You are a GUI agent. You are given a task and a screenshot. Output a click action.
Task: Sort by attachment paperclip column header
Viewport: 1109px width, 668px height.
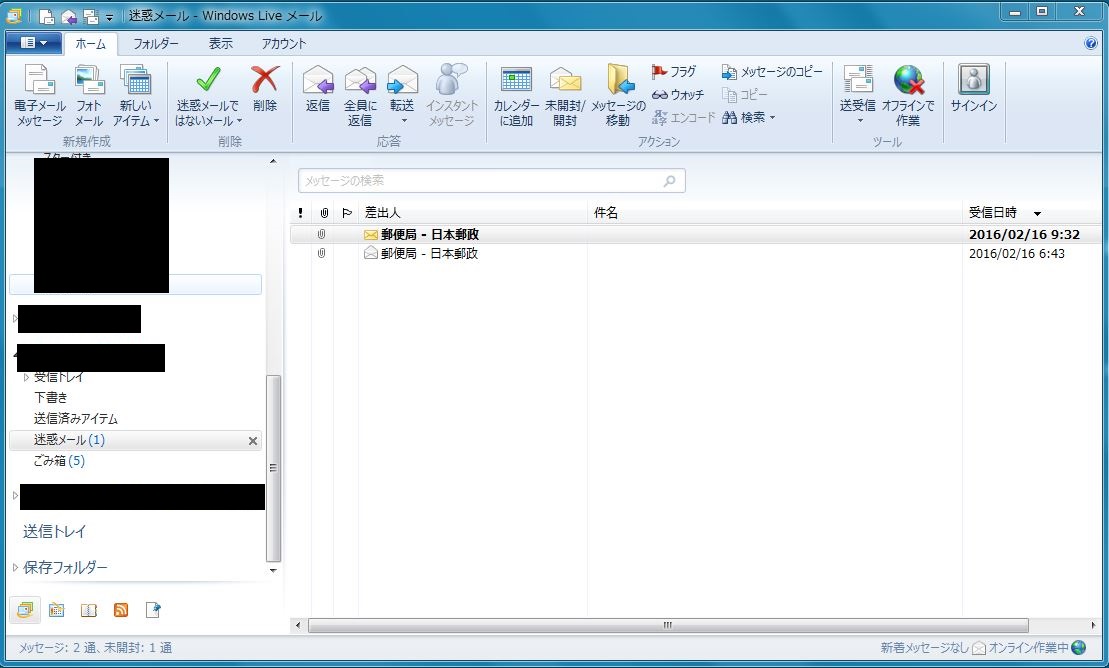(x=324, y=212)
